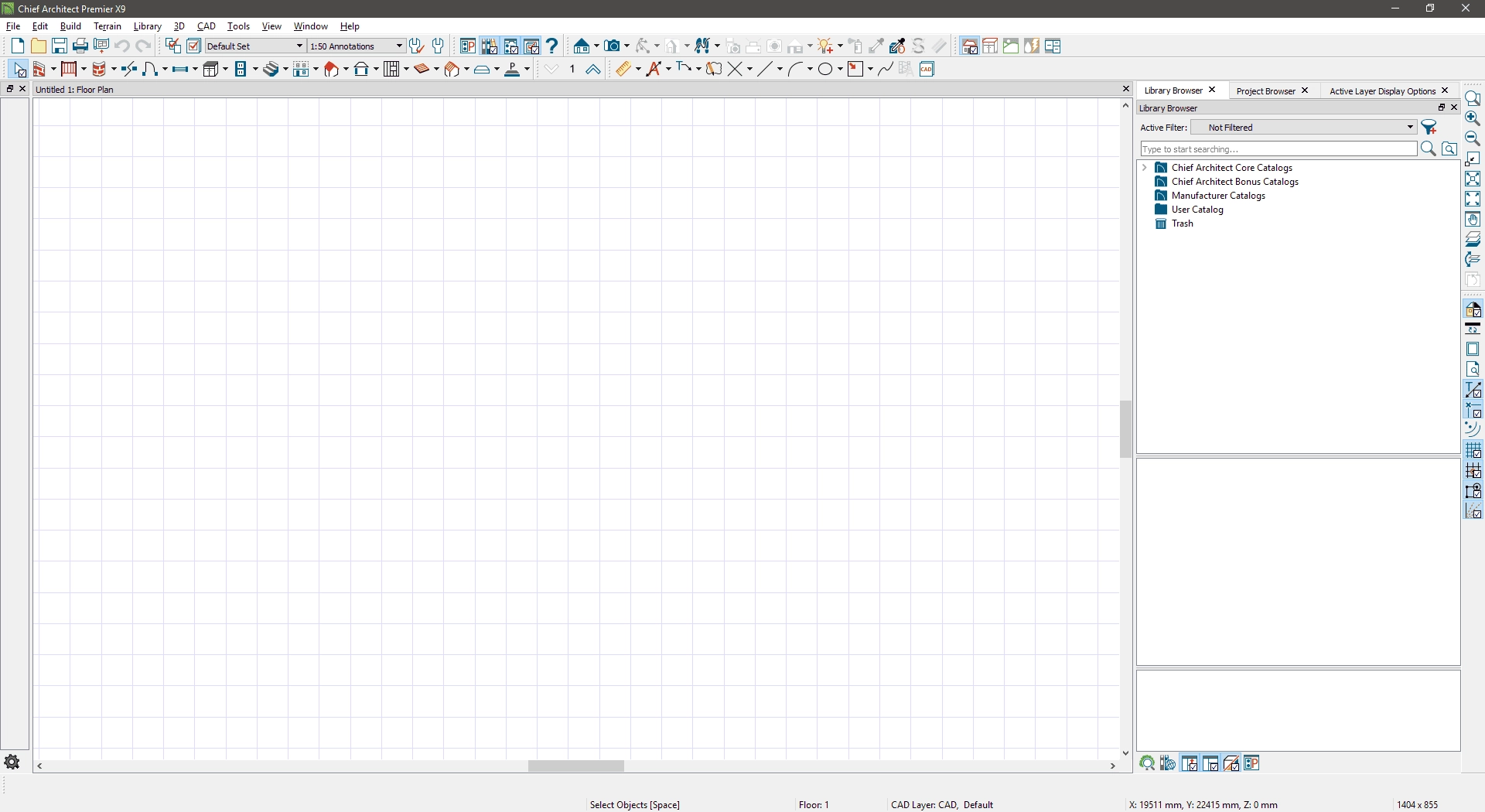Click the Zoom In magnifier icon
The height and width of the screenshot is (812, 1485).
[x=1473, y=118]
